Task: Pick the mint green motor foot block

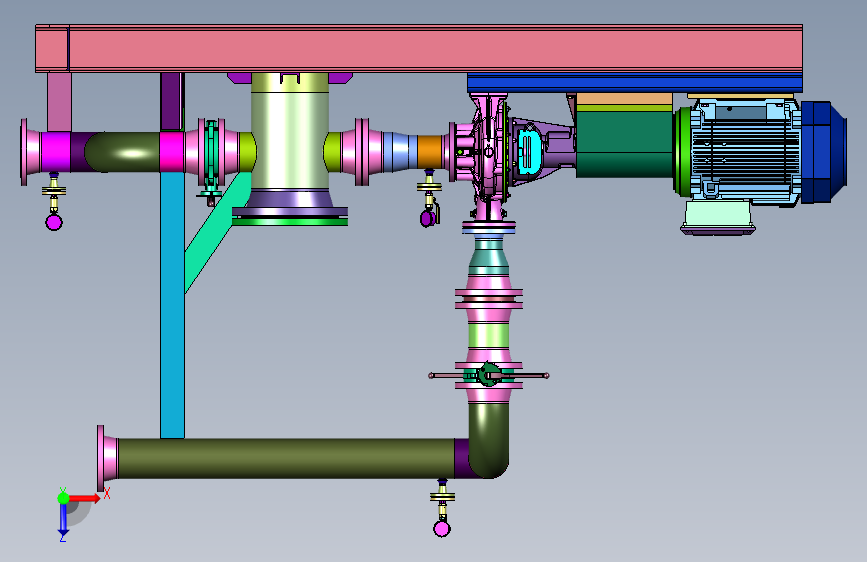Action: [717, 215]
